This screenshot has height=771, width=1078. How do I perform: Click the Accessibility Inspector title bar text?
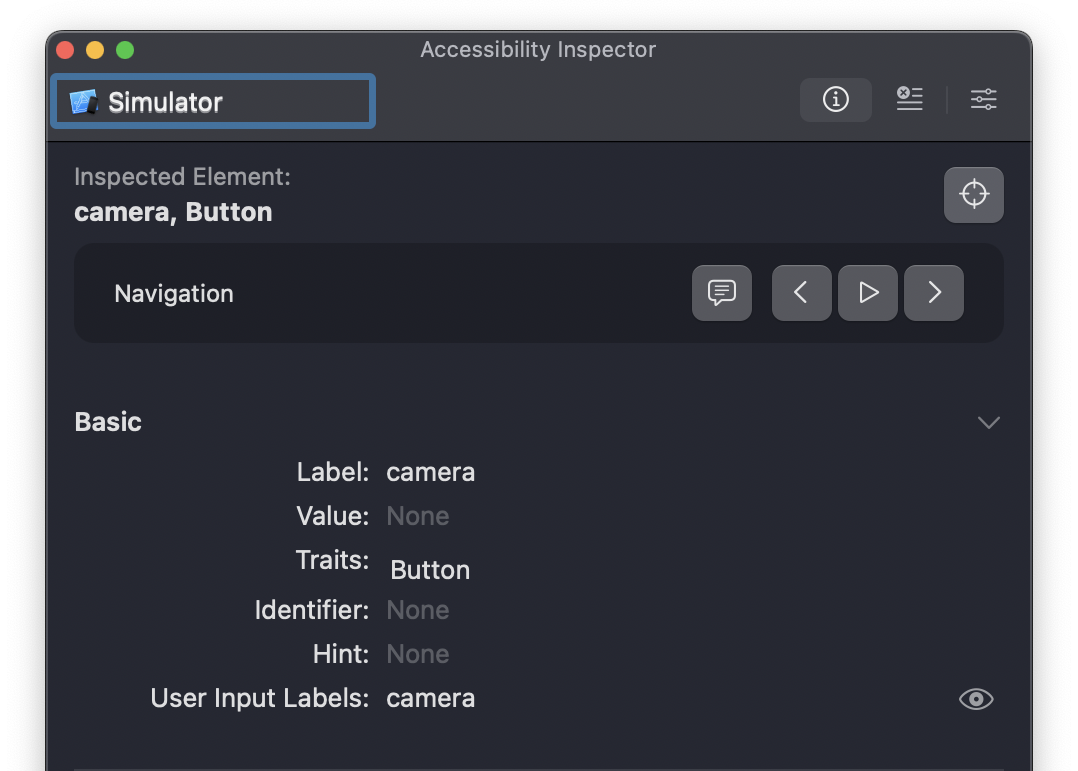point(538,50)
